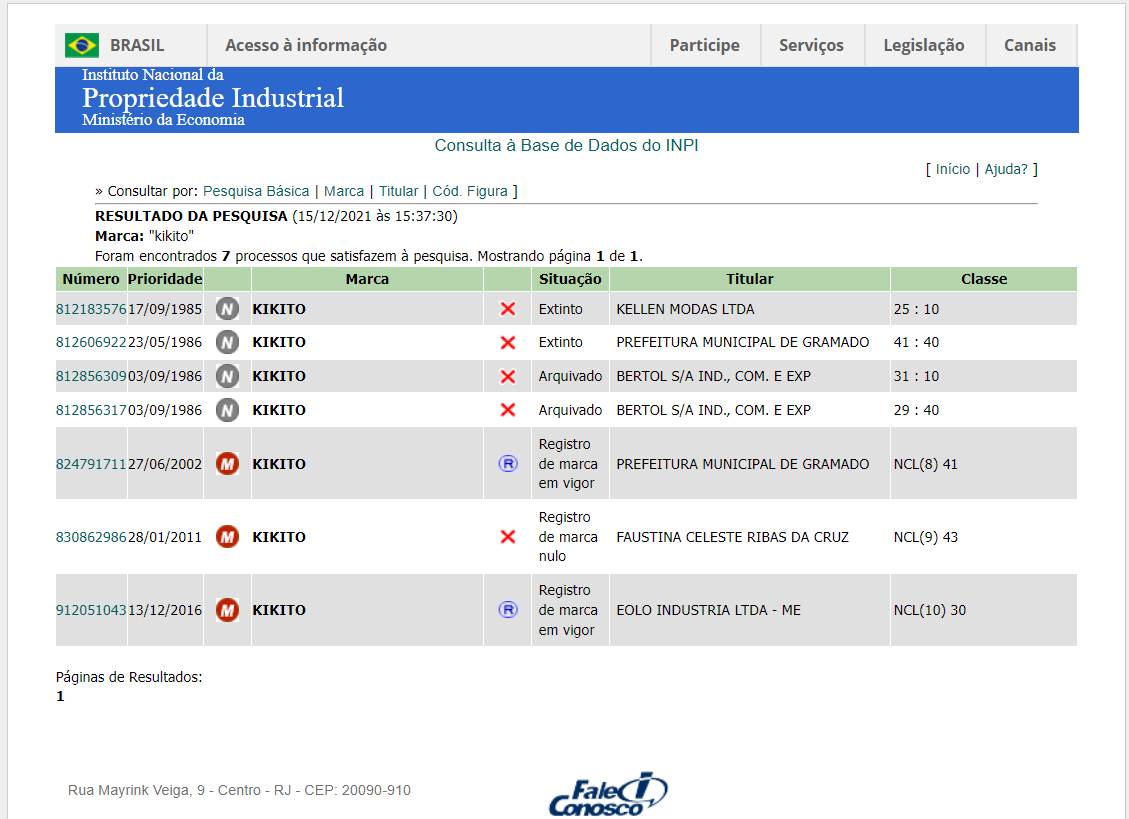Click results page number 1

(60, 697)
